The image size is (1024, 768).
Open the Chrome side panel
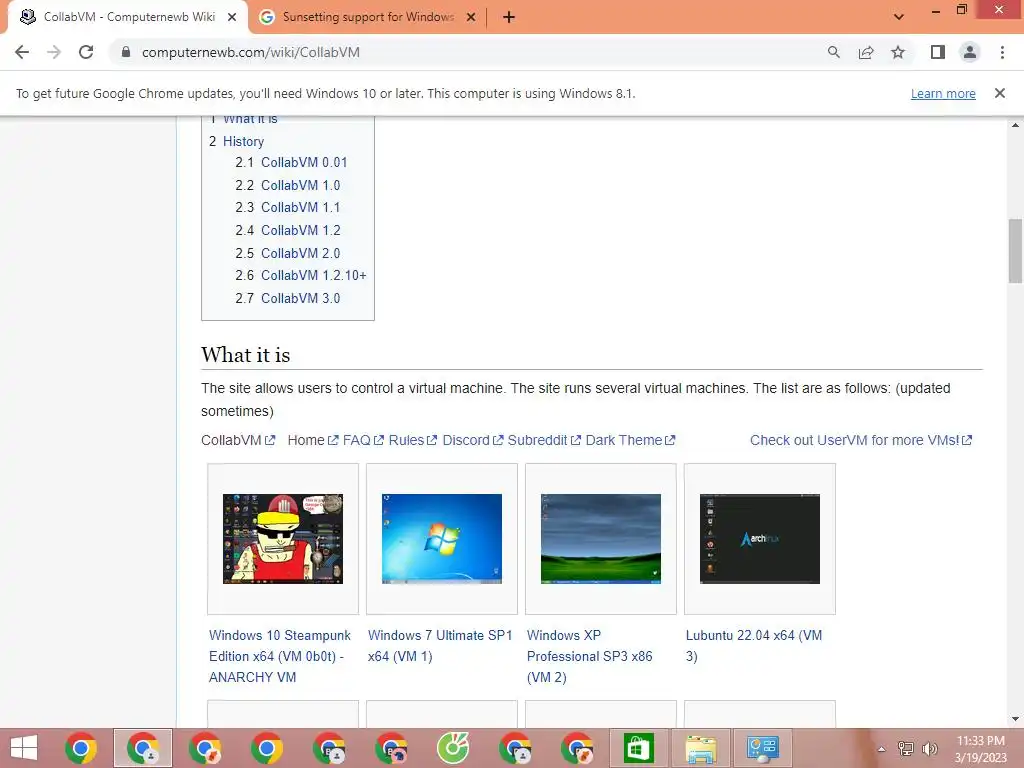point(938,52)
